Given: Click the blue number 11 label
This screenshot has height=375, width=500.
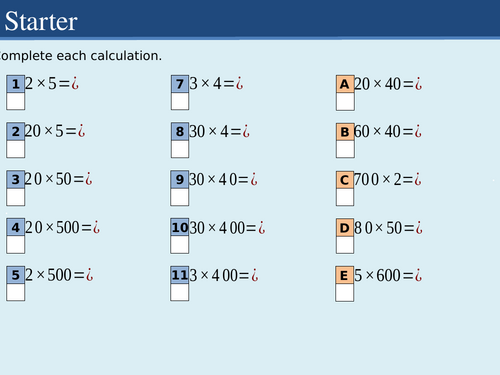Looking at the screenshot, I should click(180, 275).
